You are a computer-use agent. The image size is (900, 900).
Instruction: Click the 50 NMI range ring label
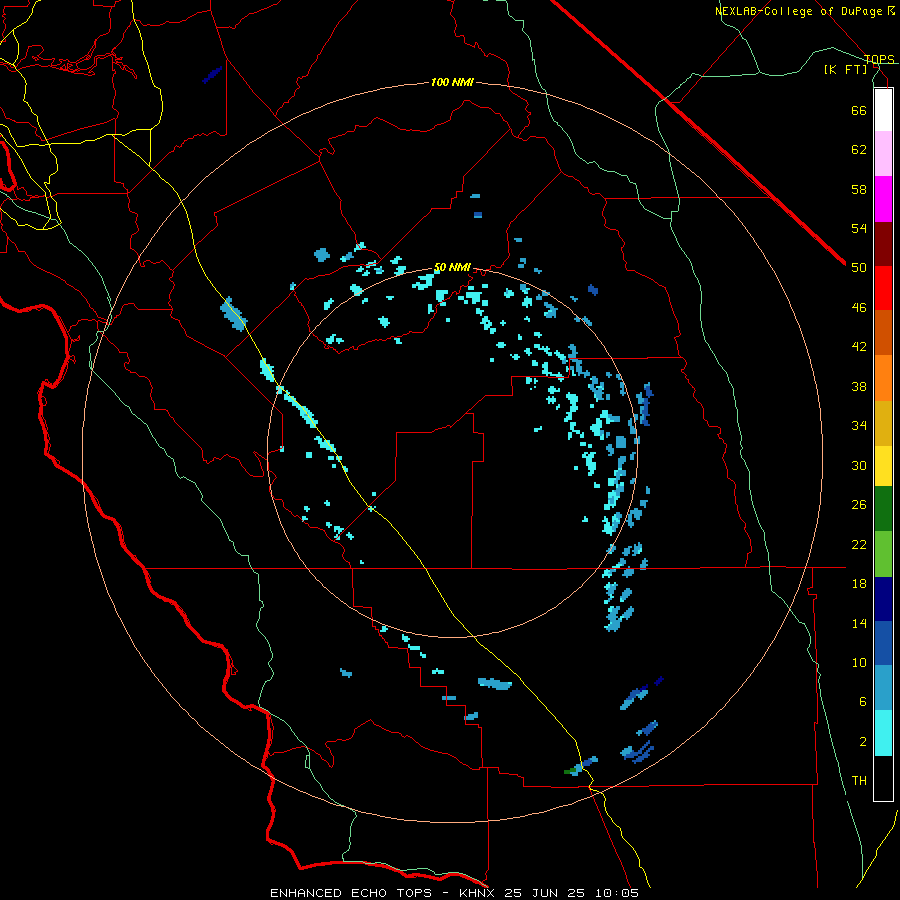452,267
